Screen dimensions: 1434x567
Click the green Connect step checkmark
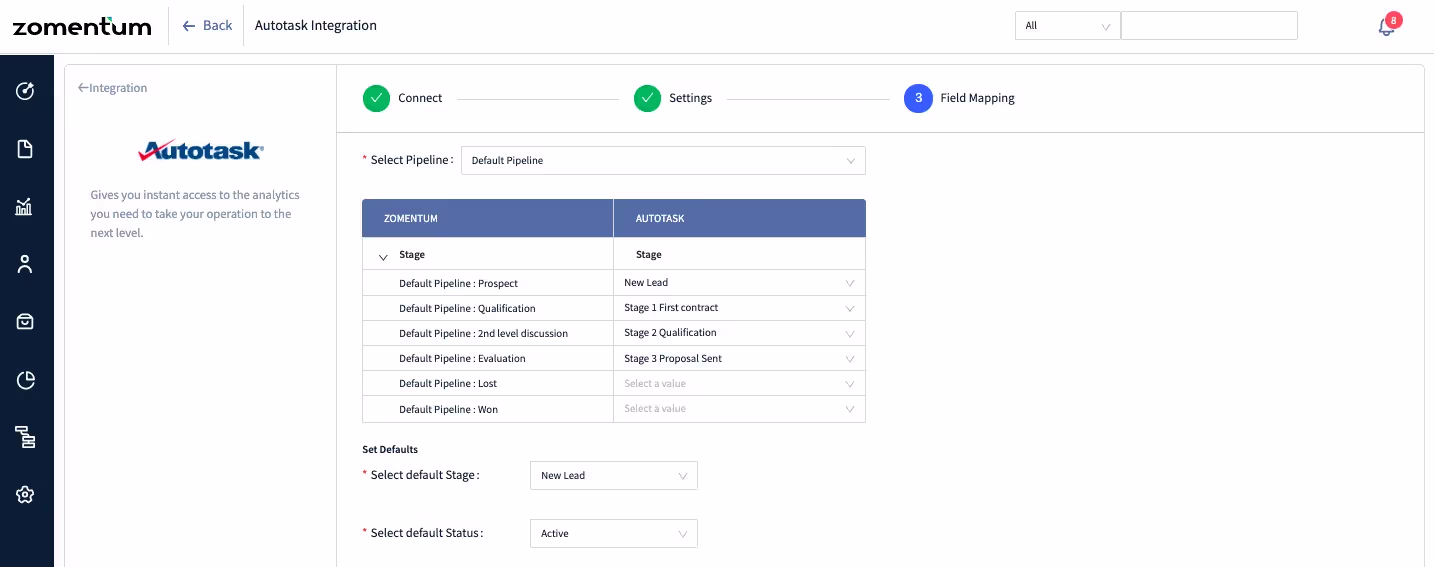point(376,98)
